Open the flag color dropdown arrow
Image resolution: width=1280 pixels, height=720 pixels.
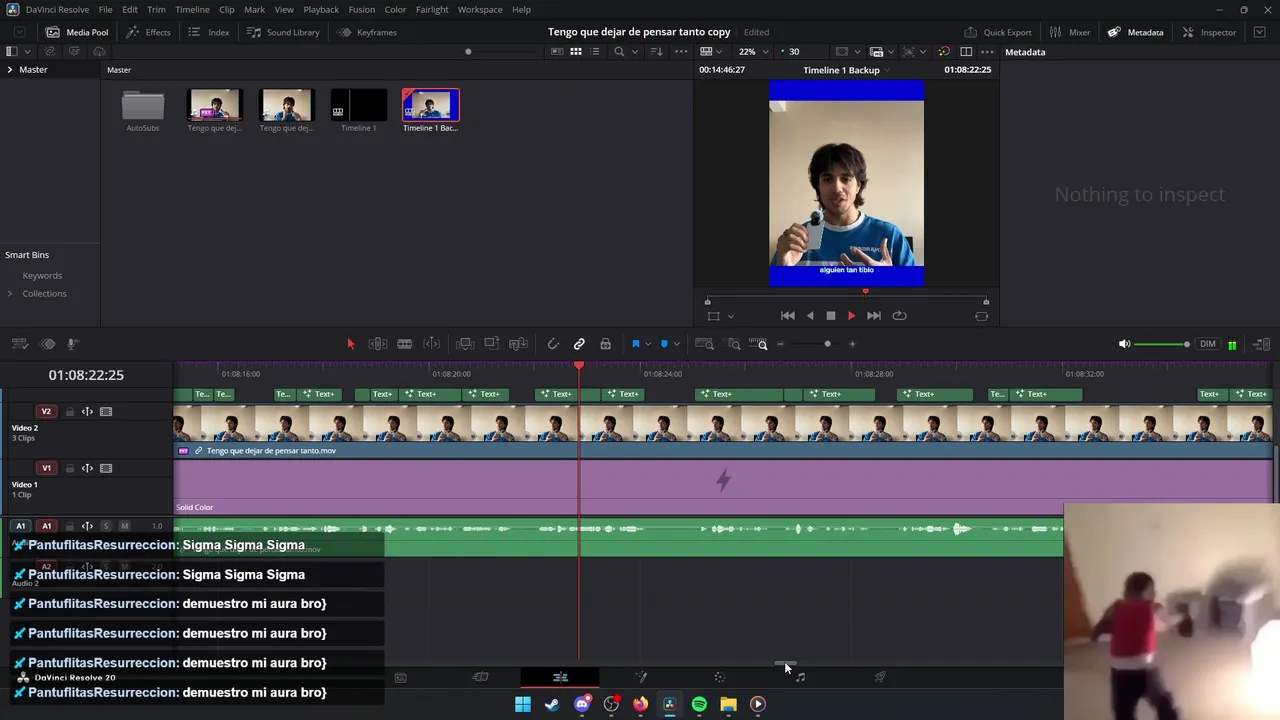[648, 344]
